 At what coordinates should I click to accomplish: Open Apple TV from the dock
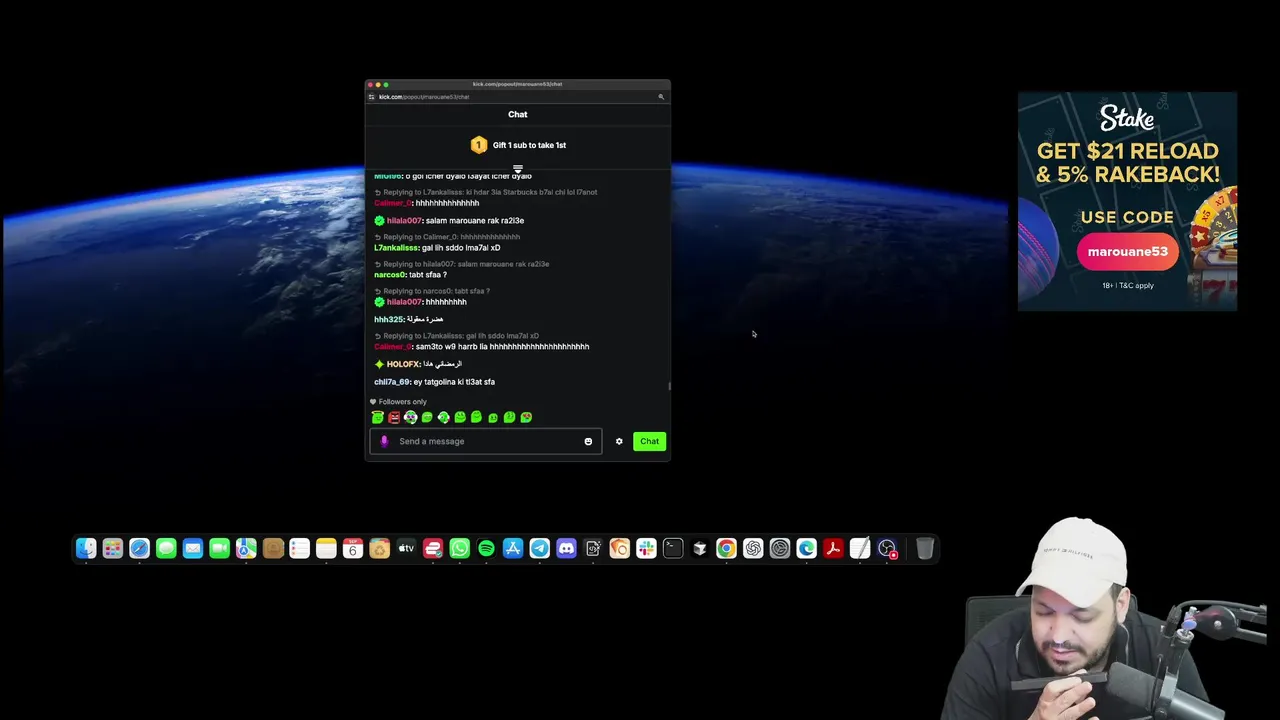pyautogui.click(x=406, y=548)
